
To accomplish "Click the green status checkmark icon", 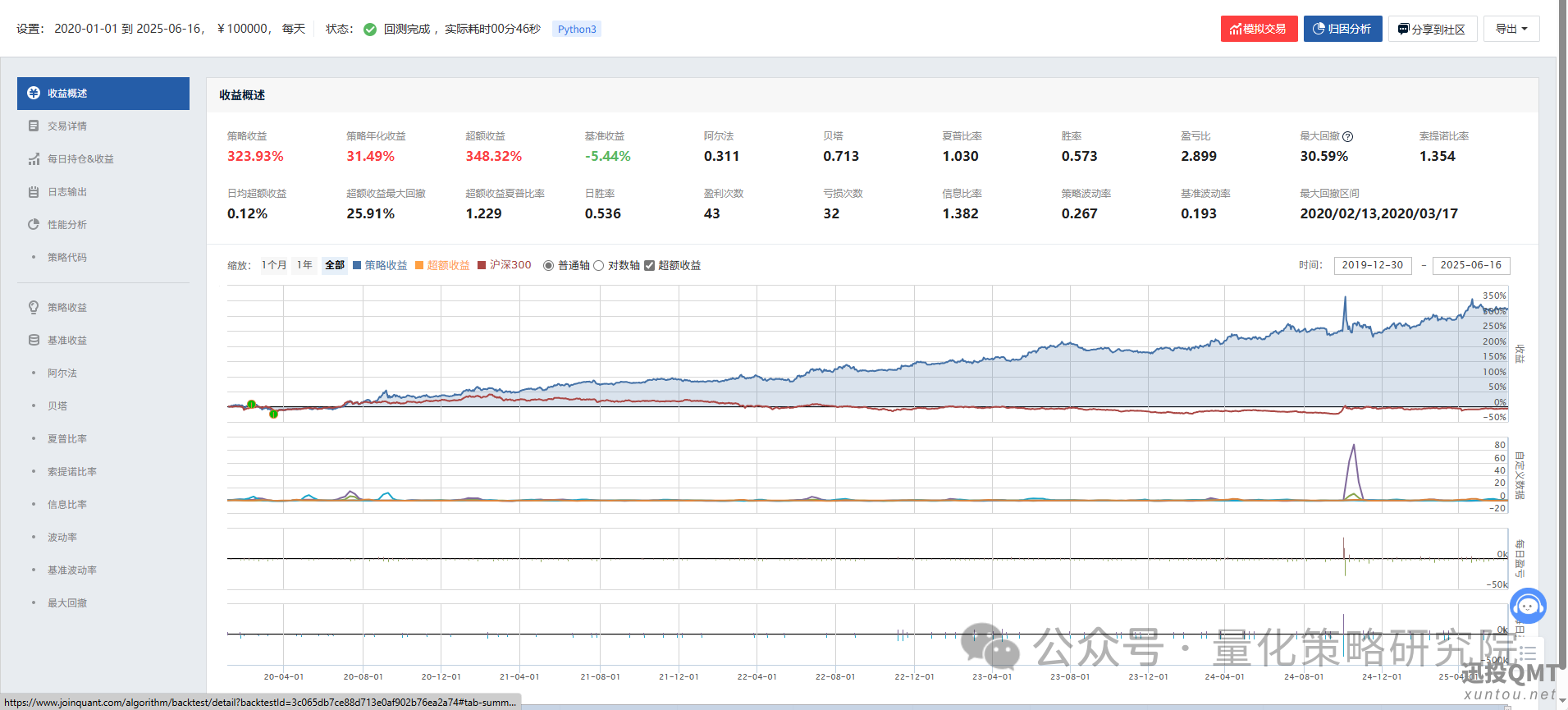I will tap(370, 30).
